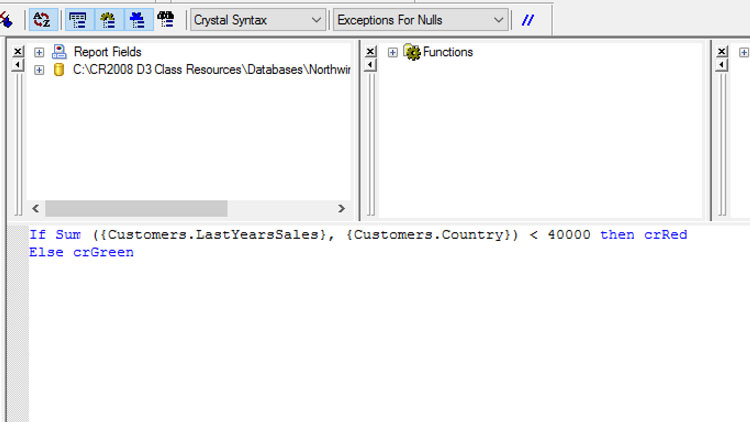
Task: Click the comment/uncomment double-slash icon
Action: [x=528, y=20]
